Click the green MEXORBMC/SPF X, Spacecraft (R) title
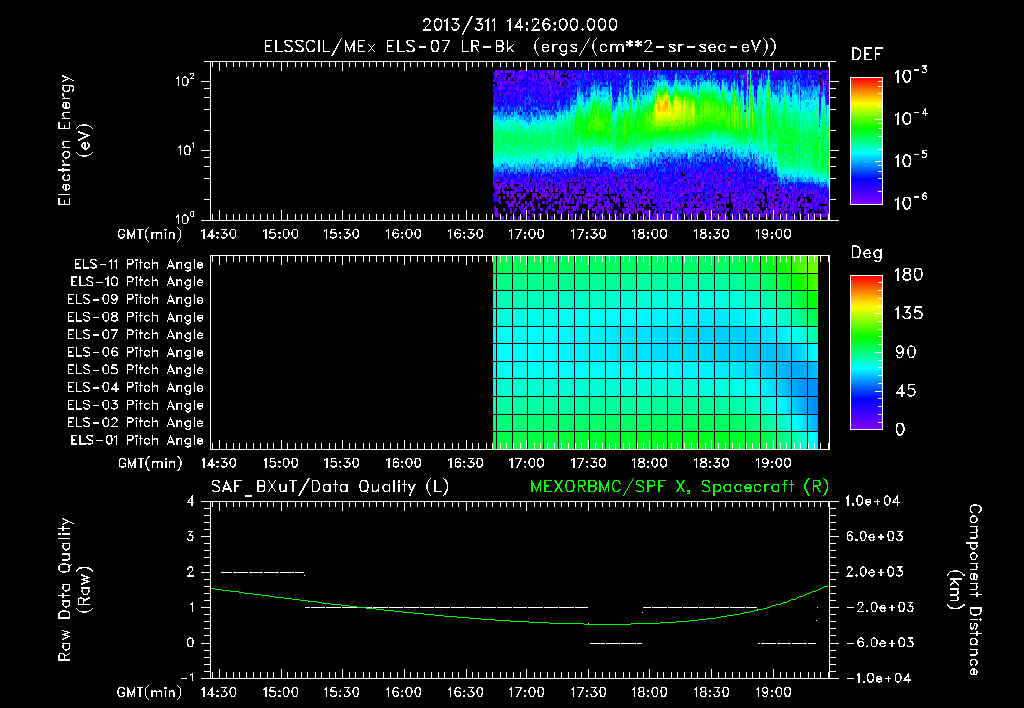Image resolution: width=1024 pixels, height=708 pixels. pyautogui.click(x=679, y=487)
